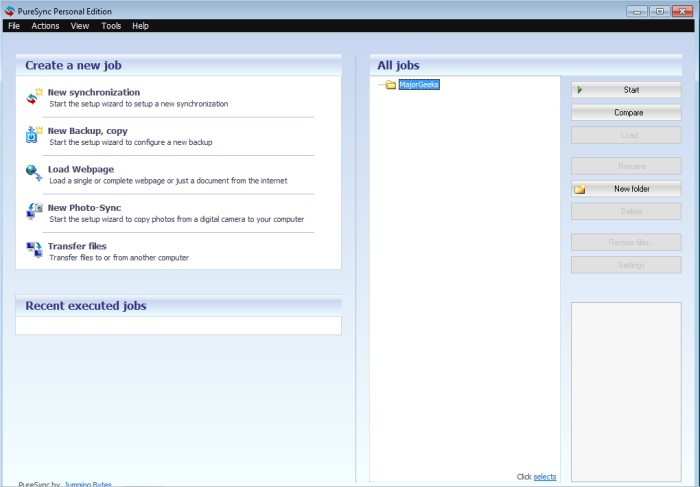Open the Actions menu

pyautogui.click(x=45, y=26)
